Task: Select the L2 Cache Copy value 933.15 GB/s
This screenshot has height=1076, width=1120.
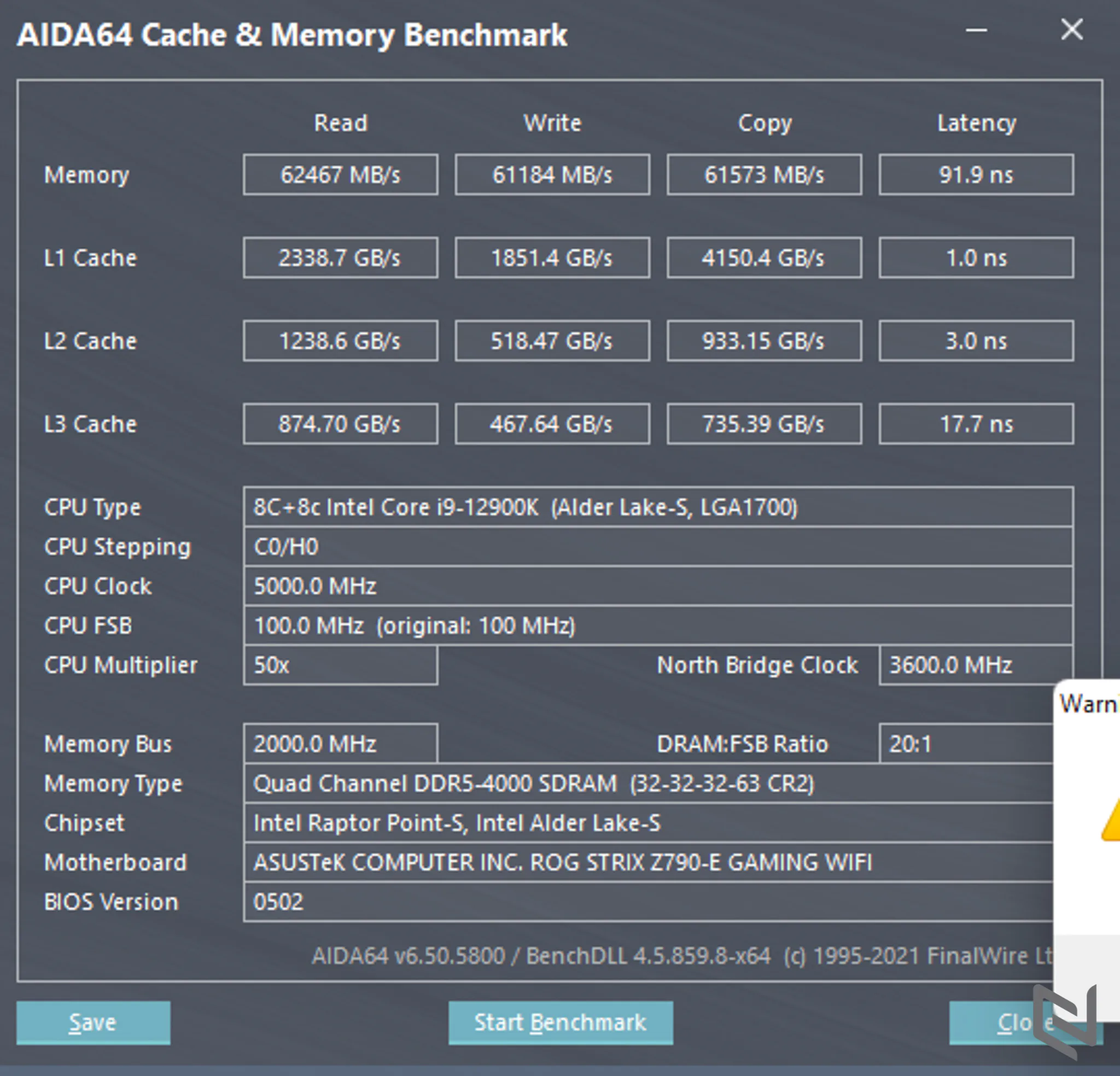Action: coord(764,341)
